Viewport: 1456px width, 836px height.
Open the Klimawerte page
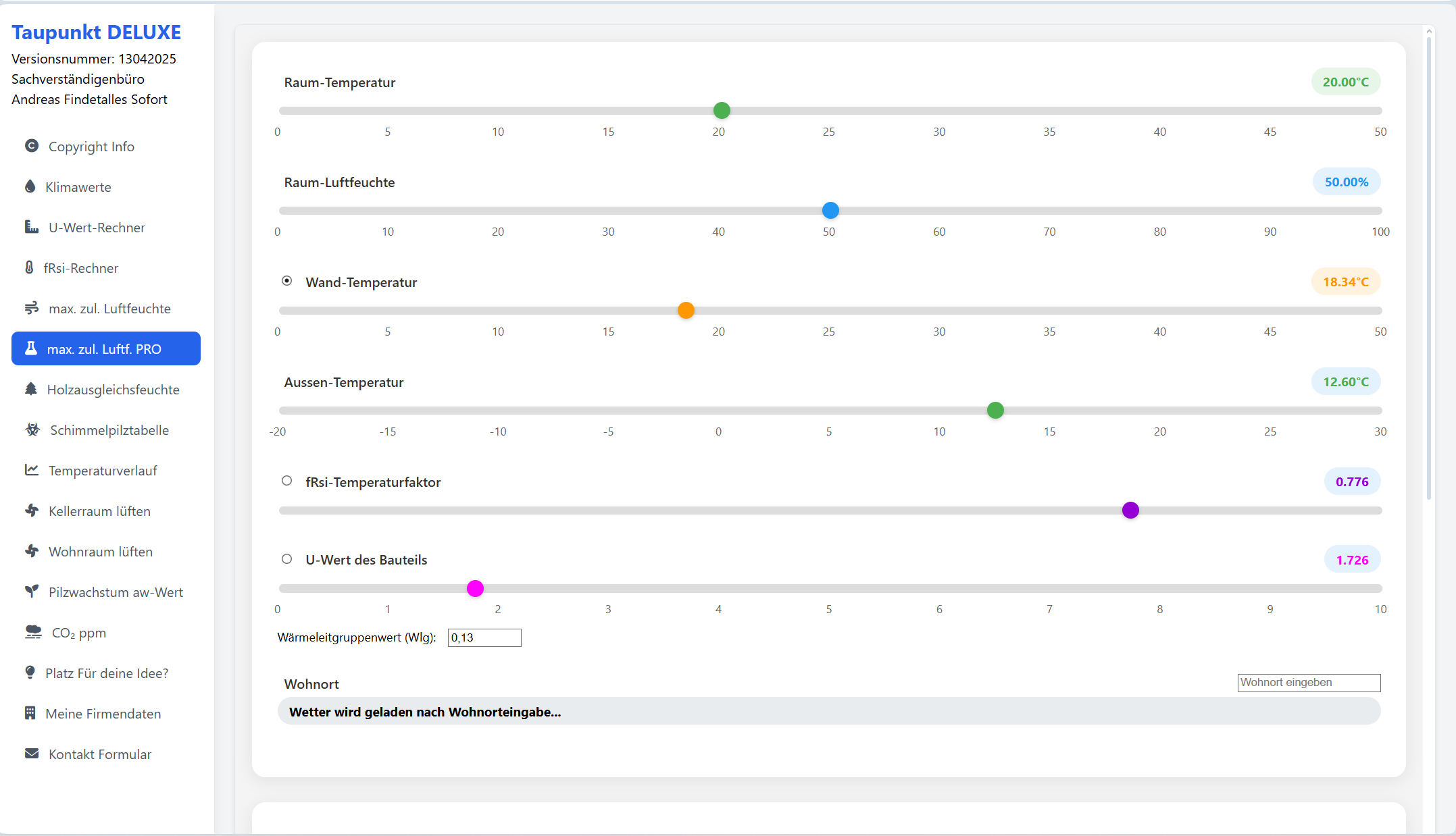[x=106, y=187]
